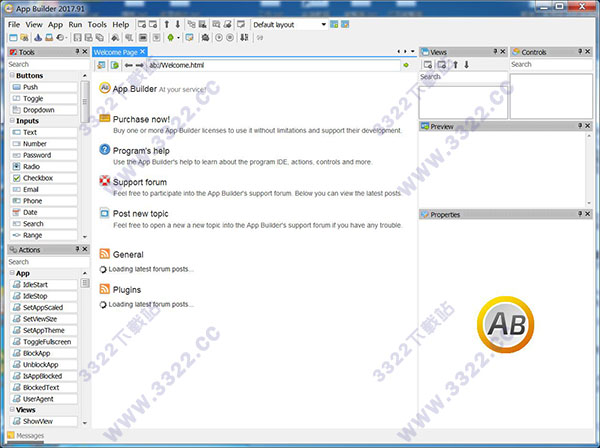The height and width of the screenshot is (448, 600).
Task: Close the Welcome Page tab
Action: point(142,51)
